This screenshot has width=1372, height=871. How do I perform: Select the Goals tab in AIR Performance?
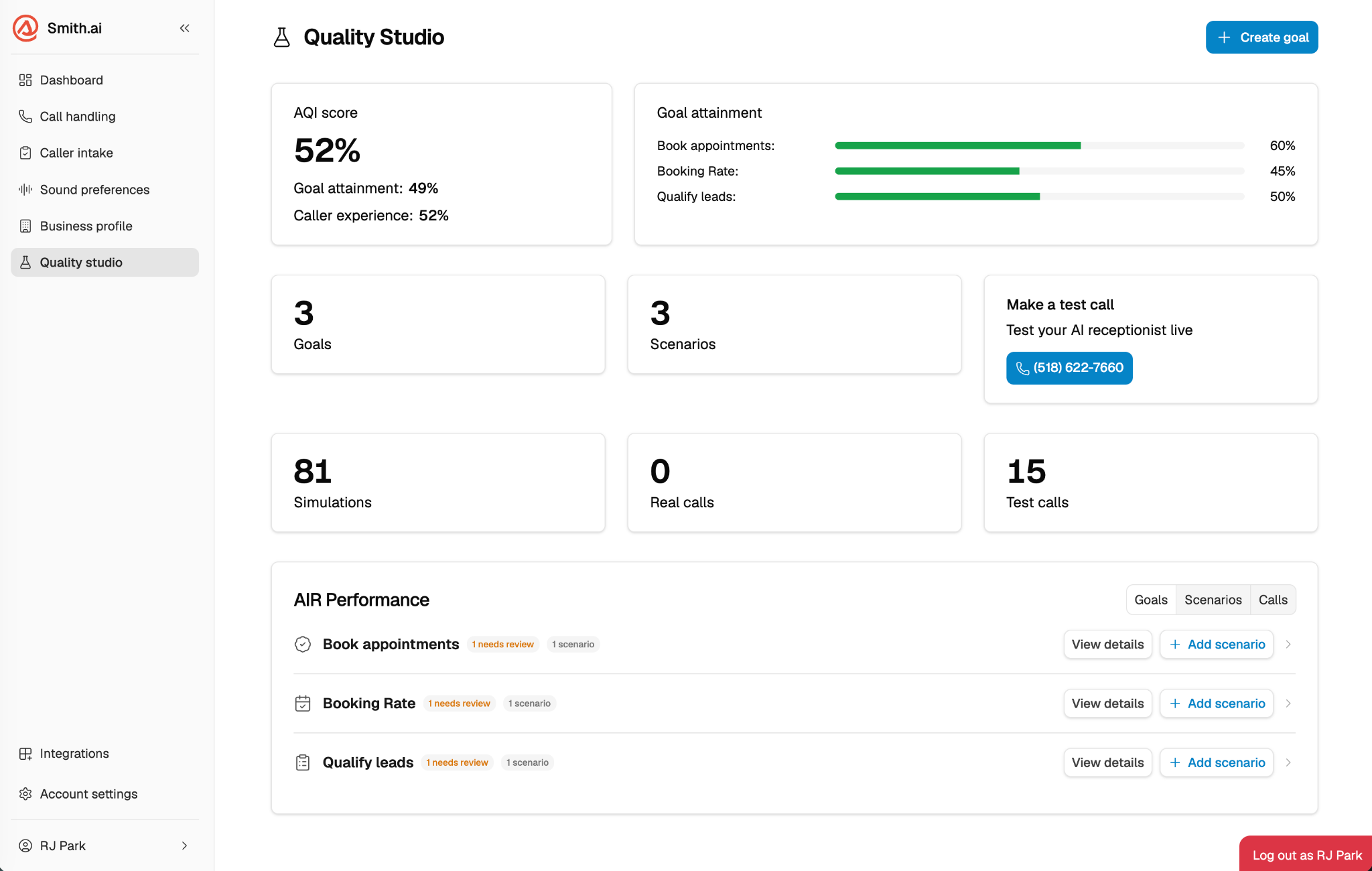(x=1151, y=600)
